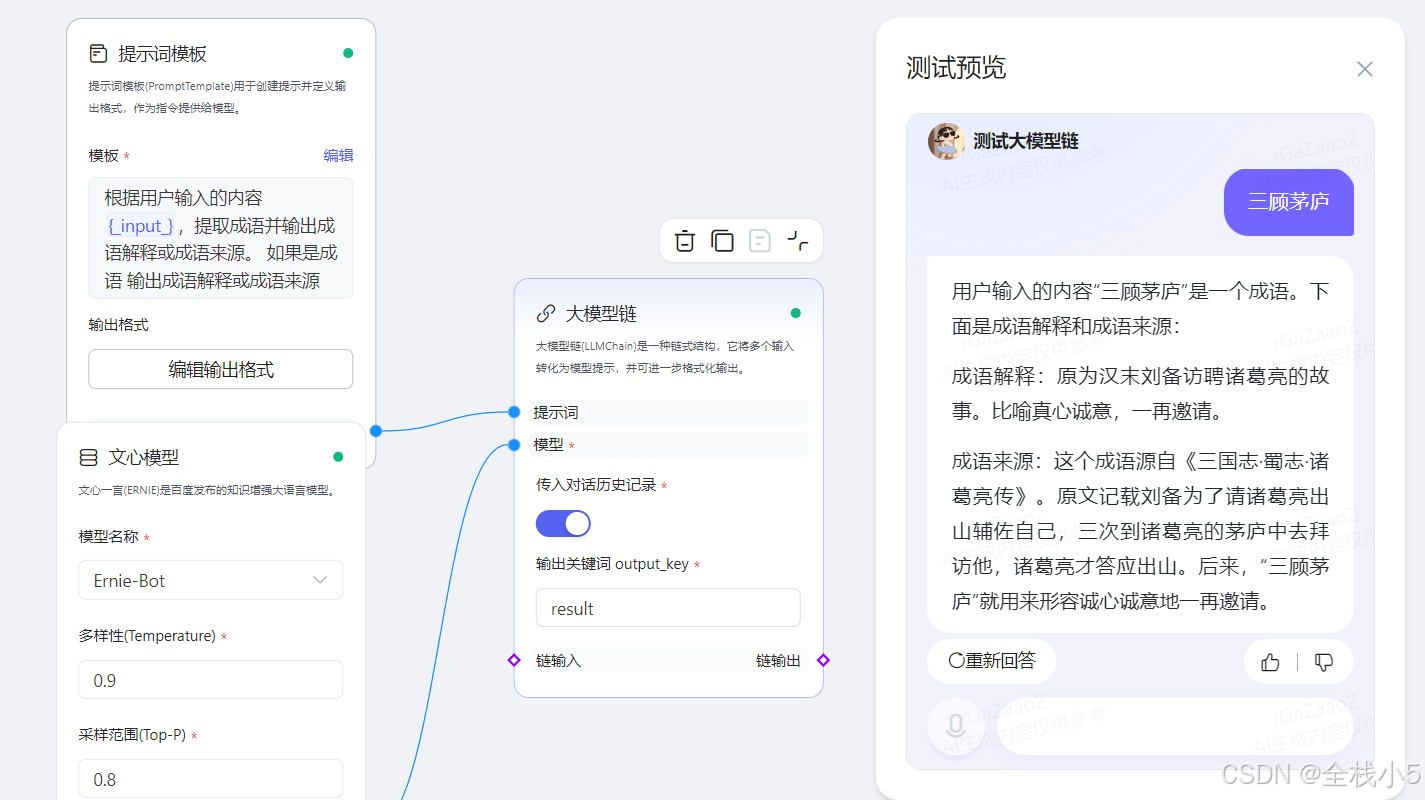This screenshot has width=1425, height=800.
Task: Click the 传入对话历史记录 label
Action: coord(596,485)
